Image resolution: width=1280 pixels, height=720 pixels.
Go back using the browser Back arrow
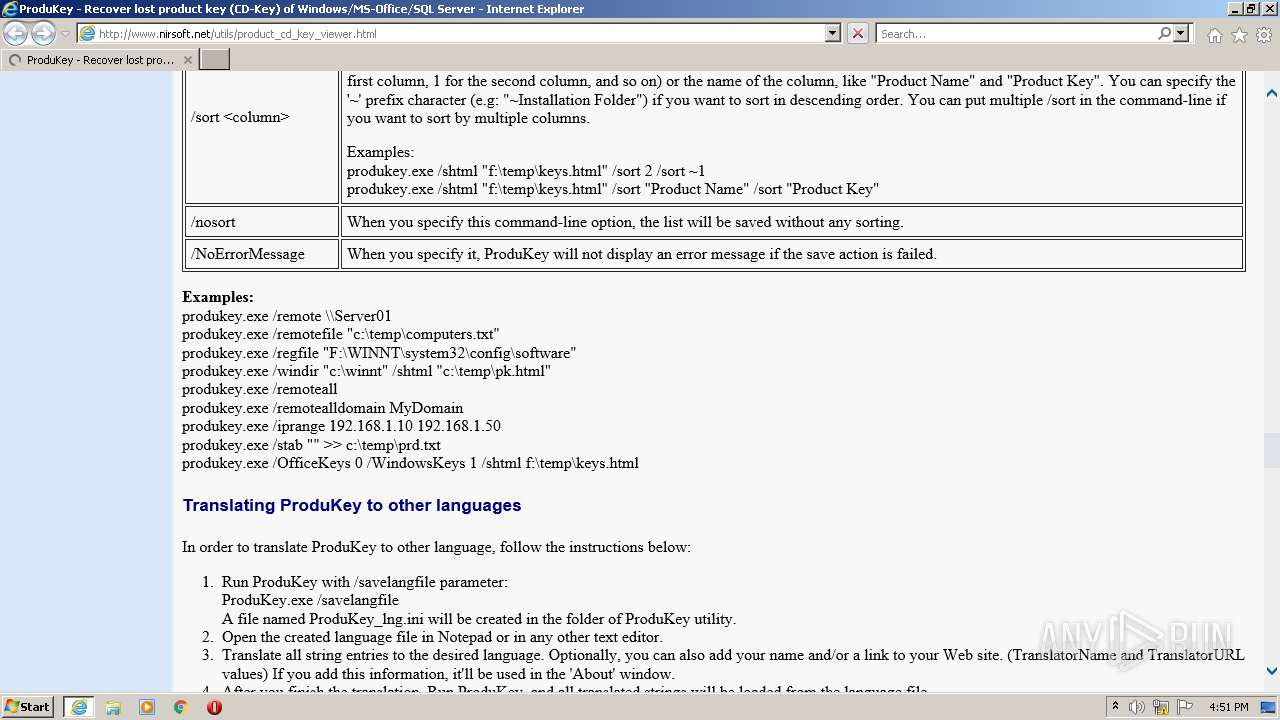[16, 33]
